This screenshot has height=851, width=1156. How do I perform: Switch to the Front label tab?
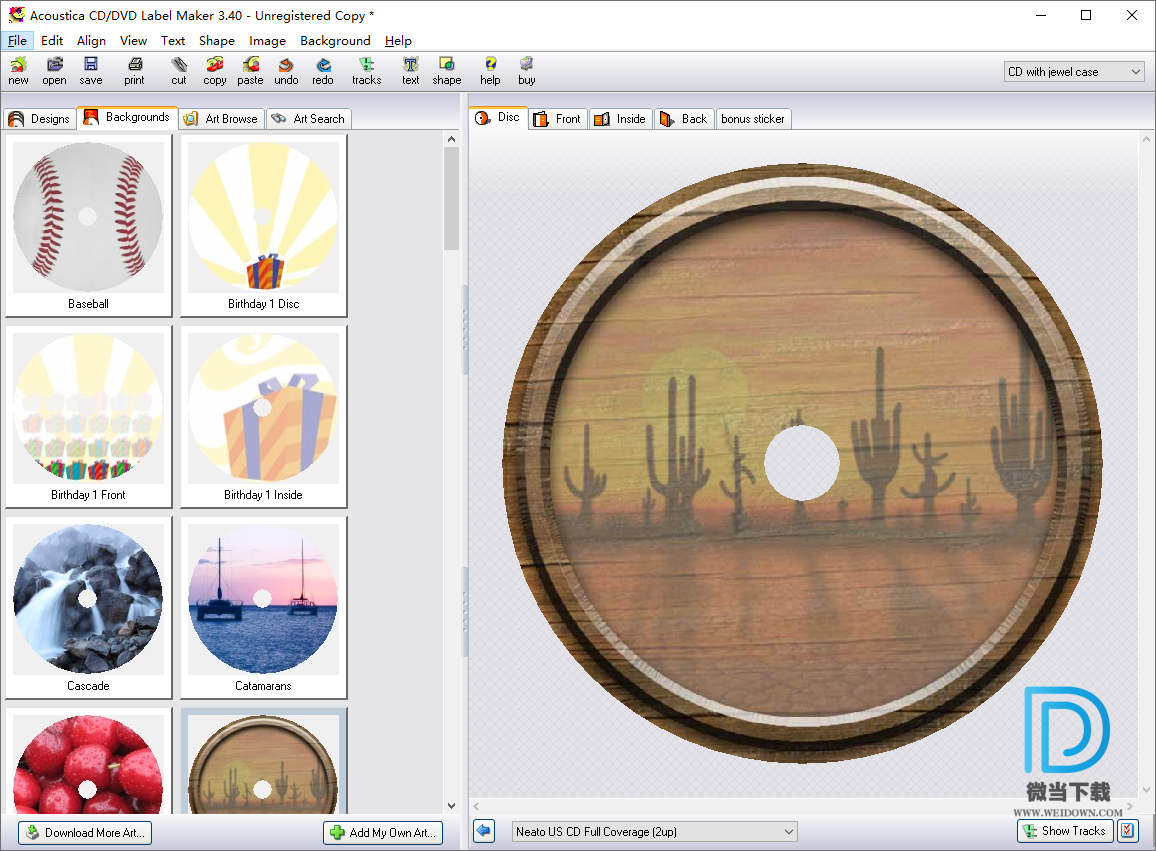tap(557, 119)
